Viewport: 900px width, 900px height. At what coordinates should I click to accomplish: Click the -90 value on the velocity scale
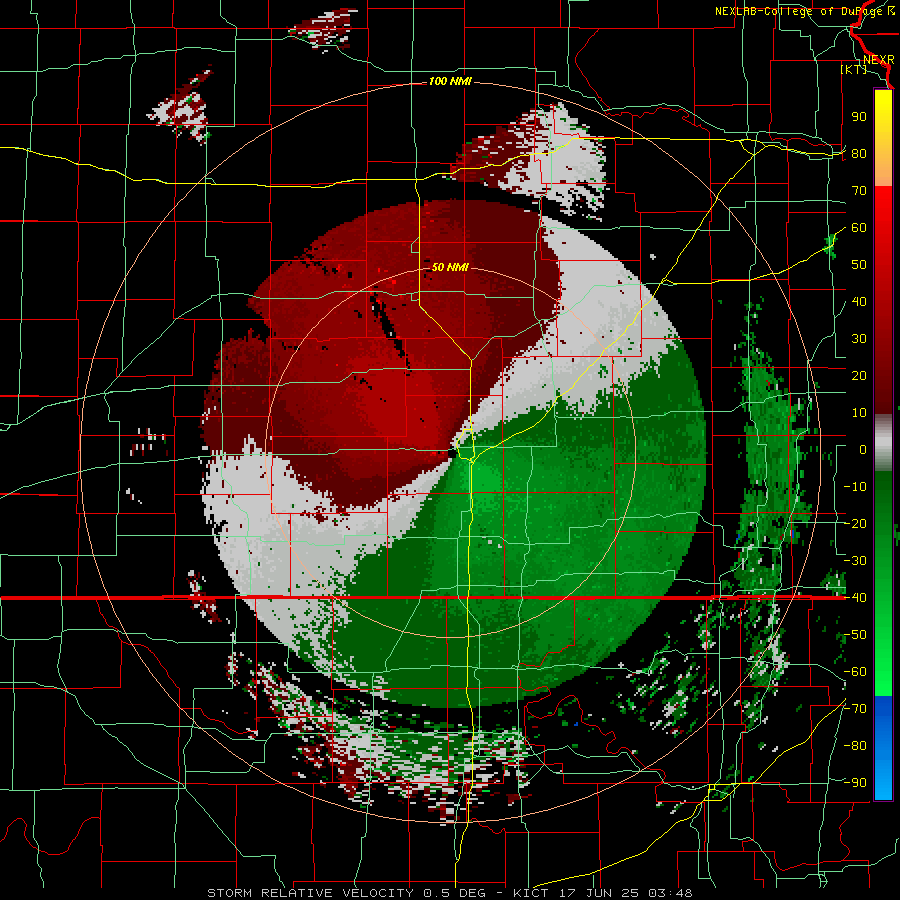[855, 783]
